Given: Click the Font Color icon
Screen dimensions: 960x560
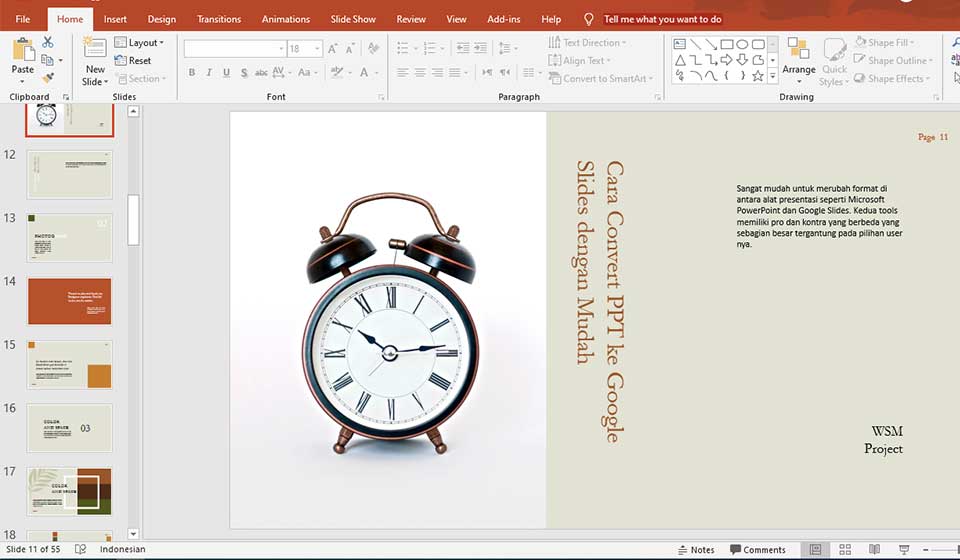Looking at the screenshot, I should 364,72.
